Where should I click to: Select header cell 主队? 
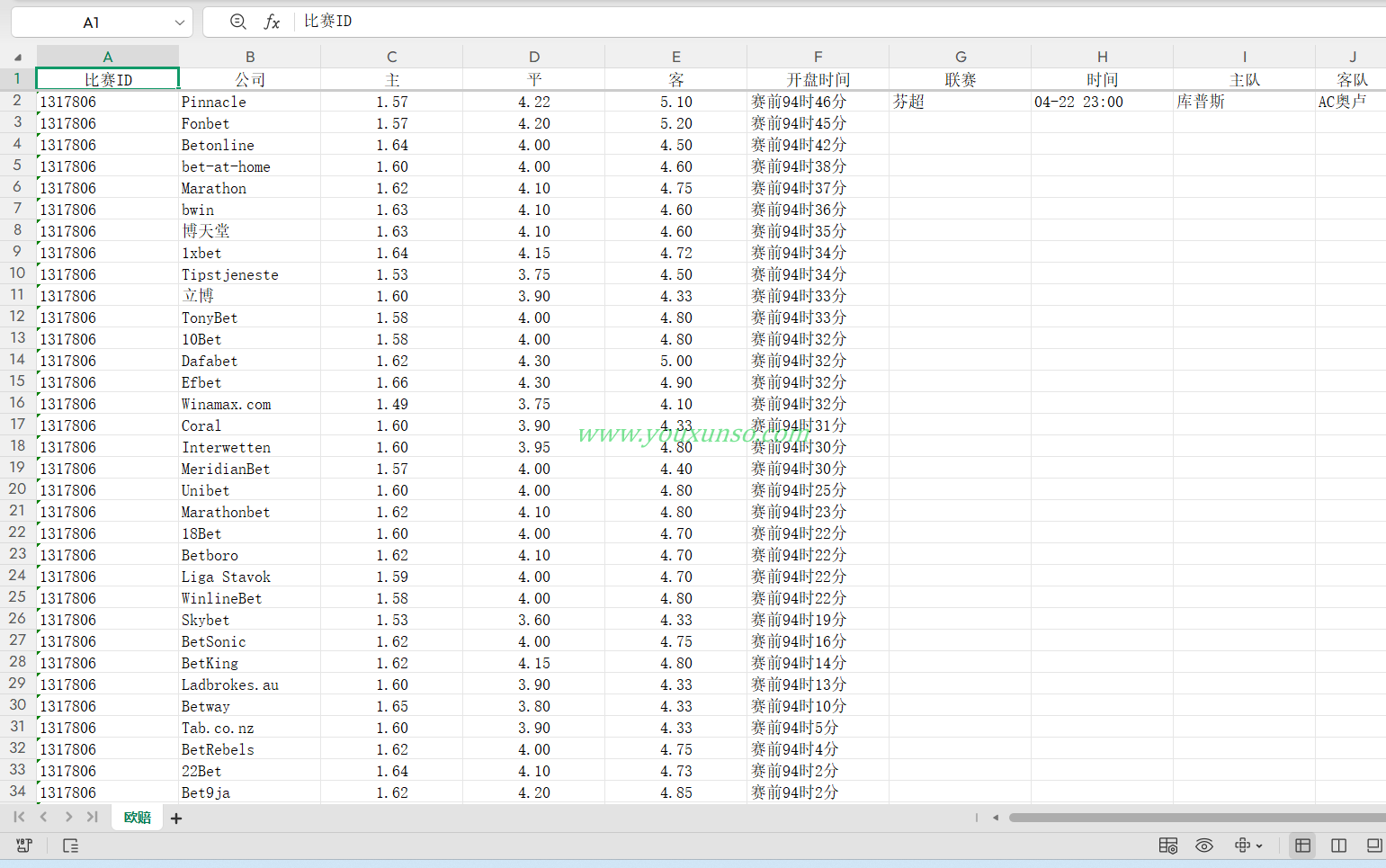pos(1245,80)
